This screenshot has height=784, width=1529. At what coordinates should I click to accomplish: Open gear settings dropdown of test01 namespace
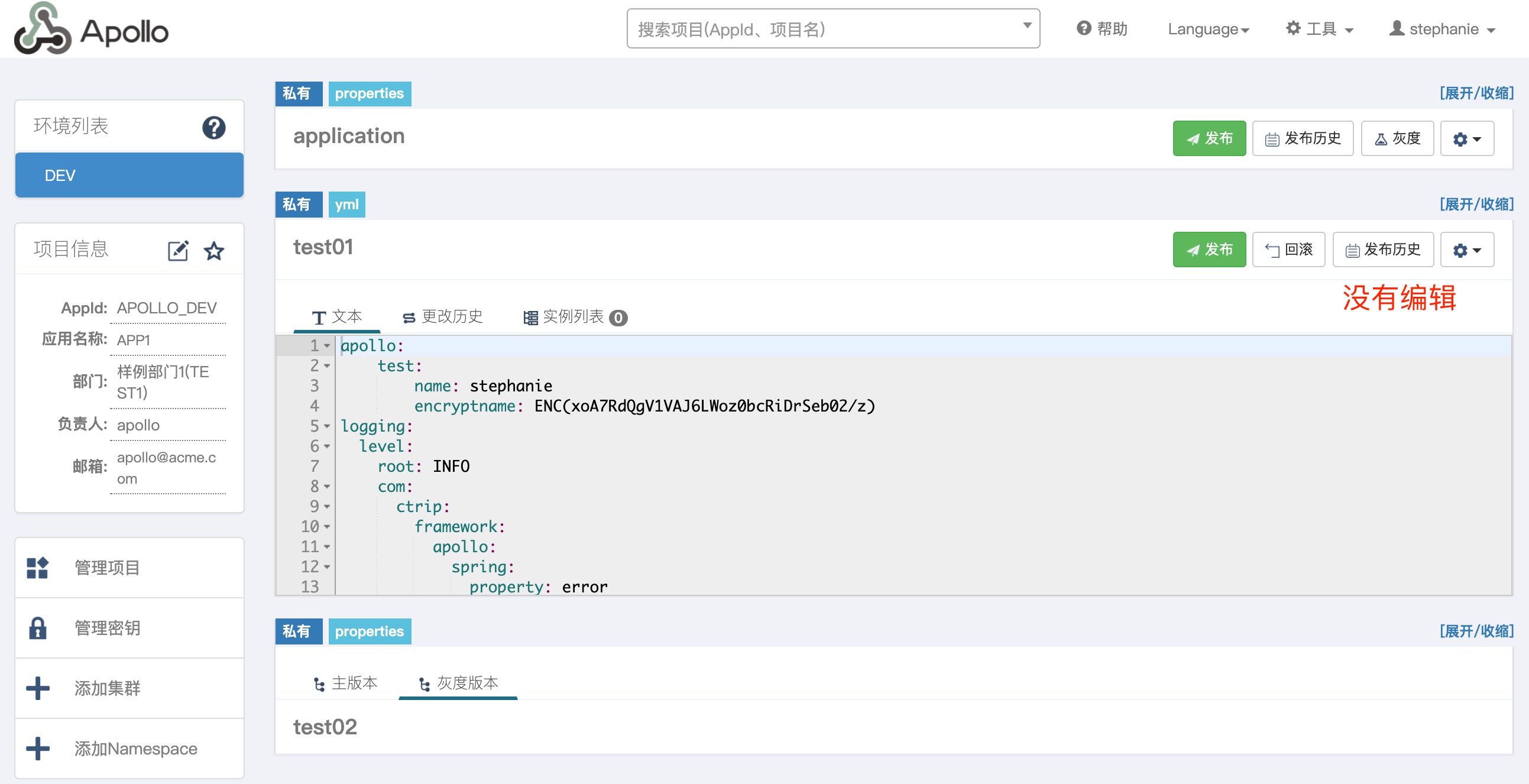point(1467,250)
